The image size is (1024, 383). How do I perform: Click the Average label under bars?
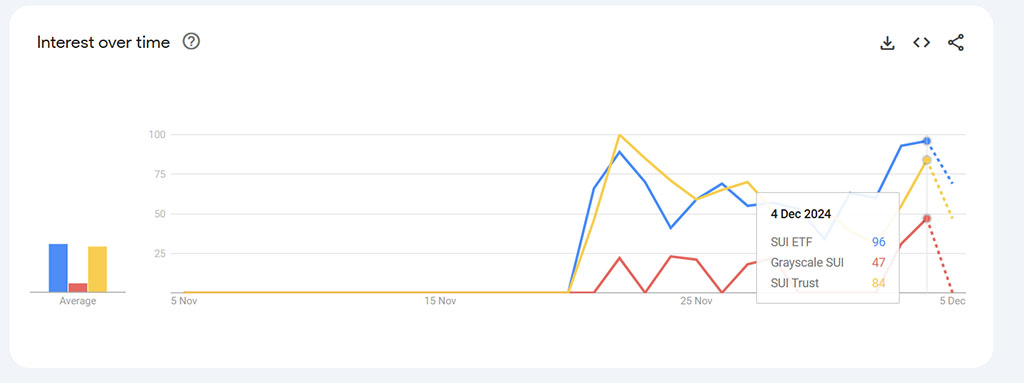click(x=78, y=301)
